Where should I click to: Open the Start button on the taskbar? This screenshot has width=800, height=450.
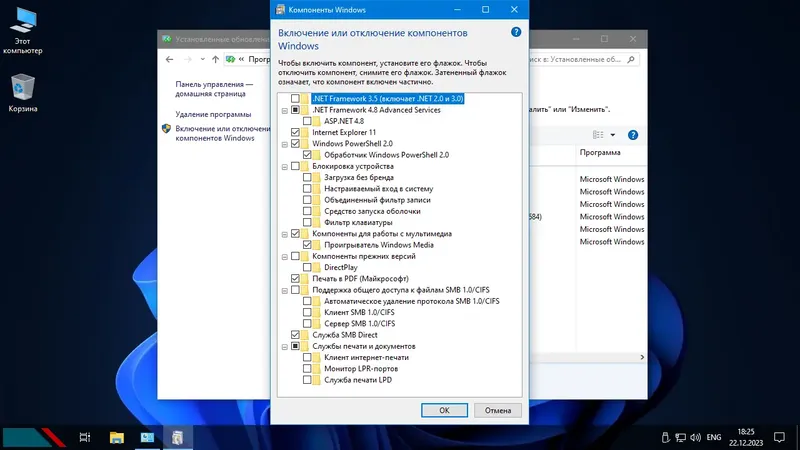pyautogui.click(x=35, y=437)
